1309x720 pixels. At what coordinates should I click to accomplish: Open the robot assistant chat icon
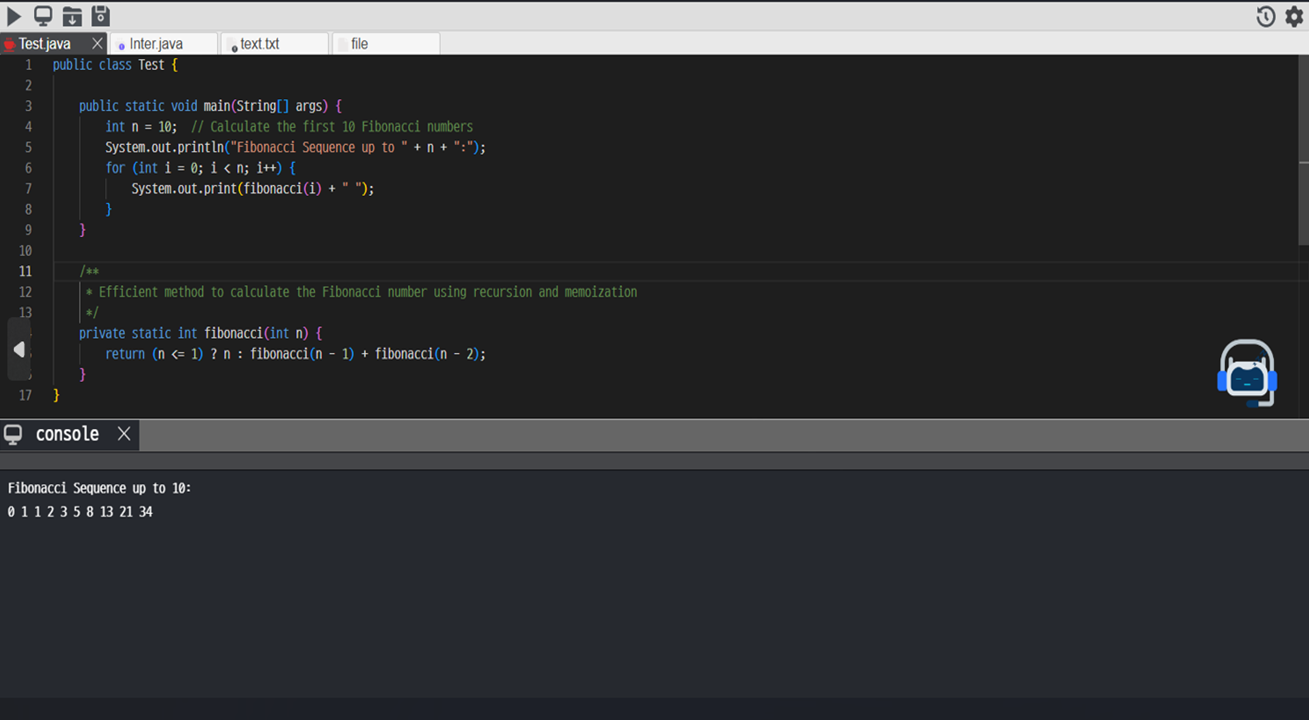click(1246, 373)
